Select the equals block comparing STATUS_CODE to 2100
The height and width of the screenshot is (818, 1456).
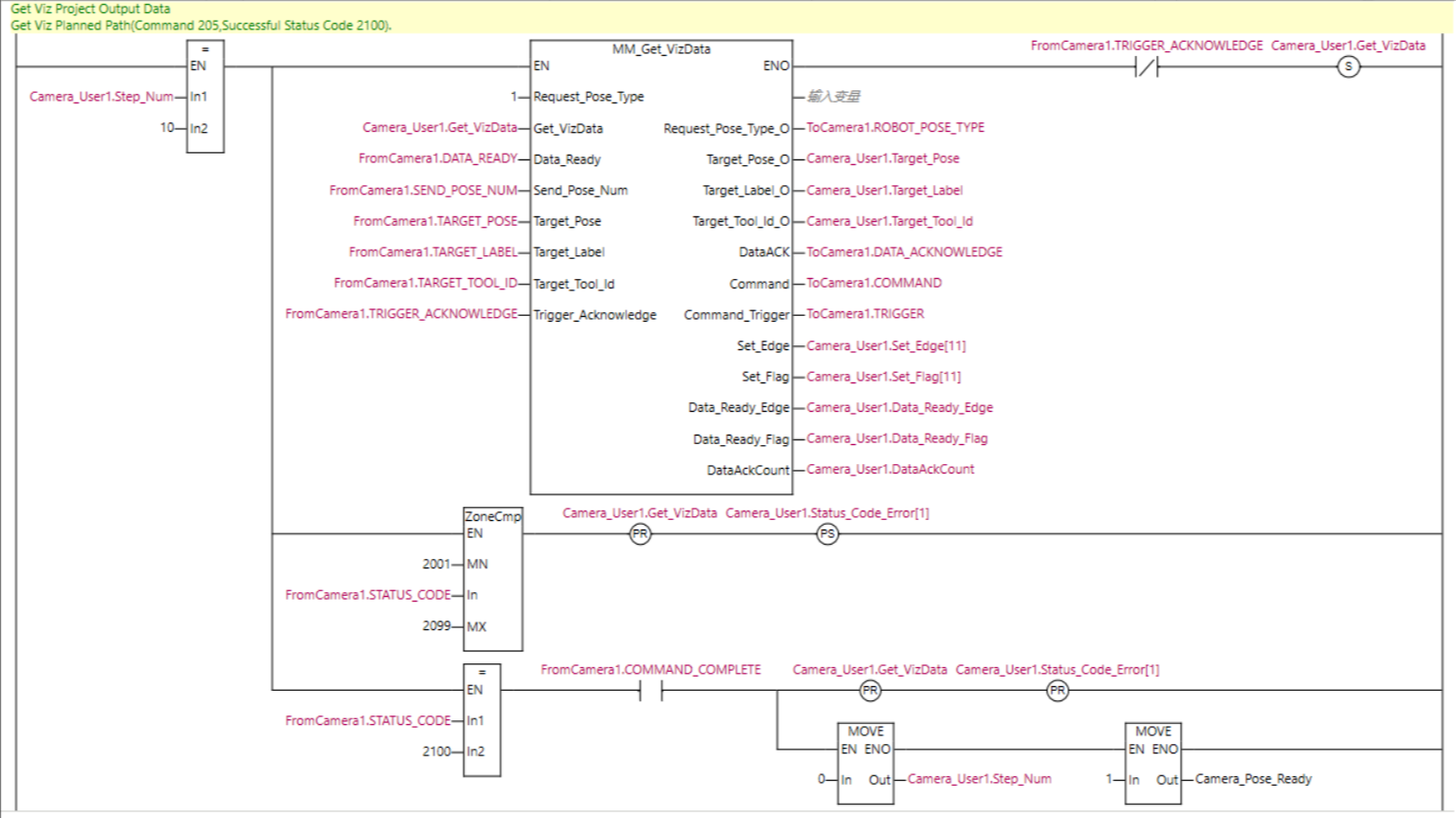click(x=481, y=721)
